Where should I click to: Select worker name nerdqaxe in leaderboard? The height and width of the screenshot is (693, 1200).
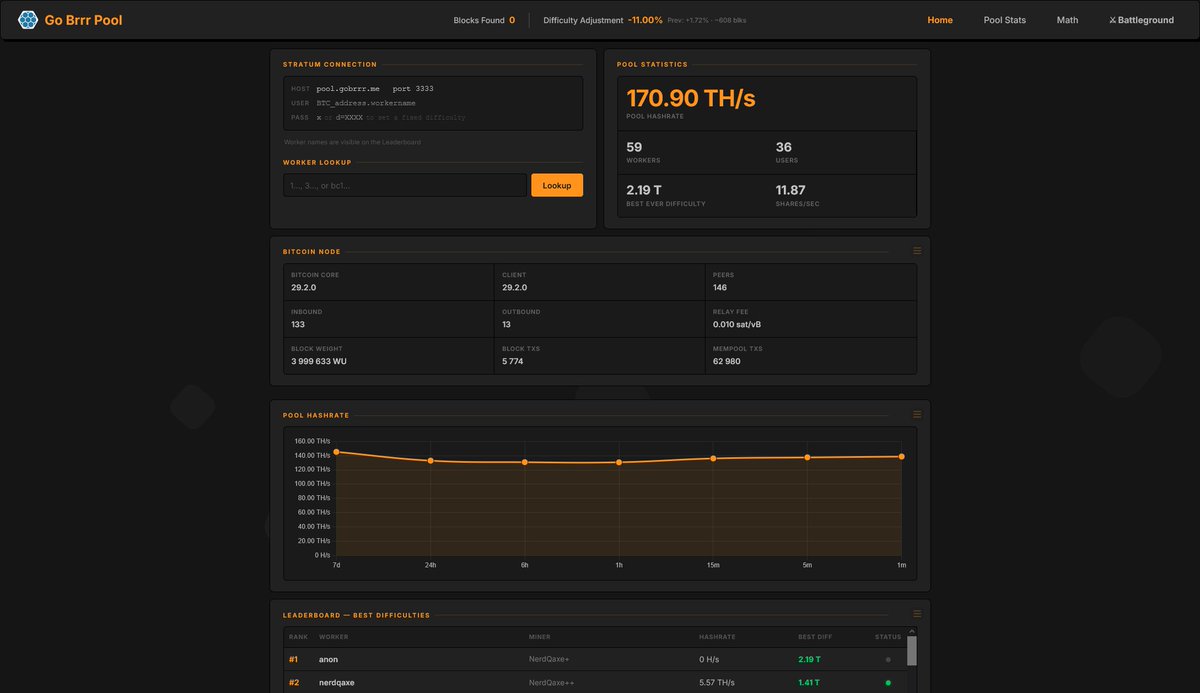(337, 683)
